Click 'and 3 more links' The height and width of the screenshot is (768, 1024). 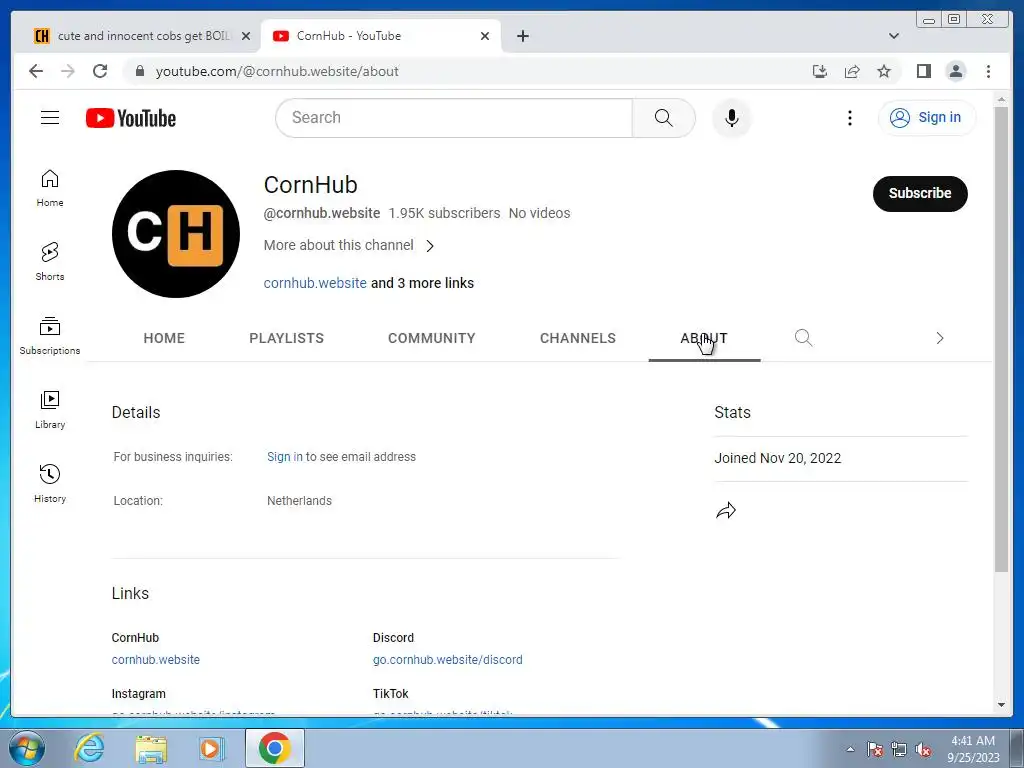[x=423, y=283]
